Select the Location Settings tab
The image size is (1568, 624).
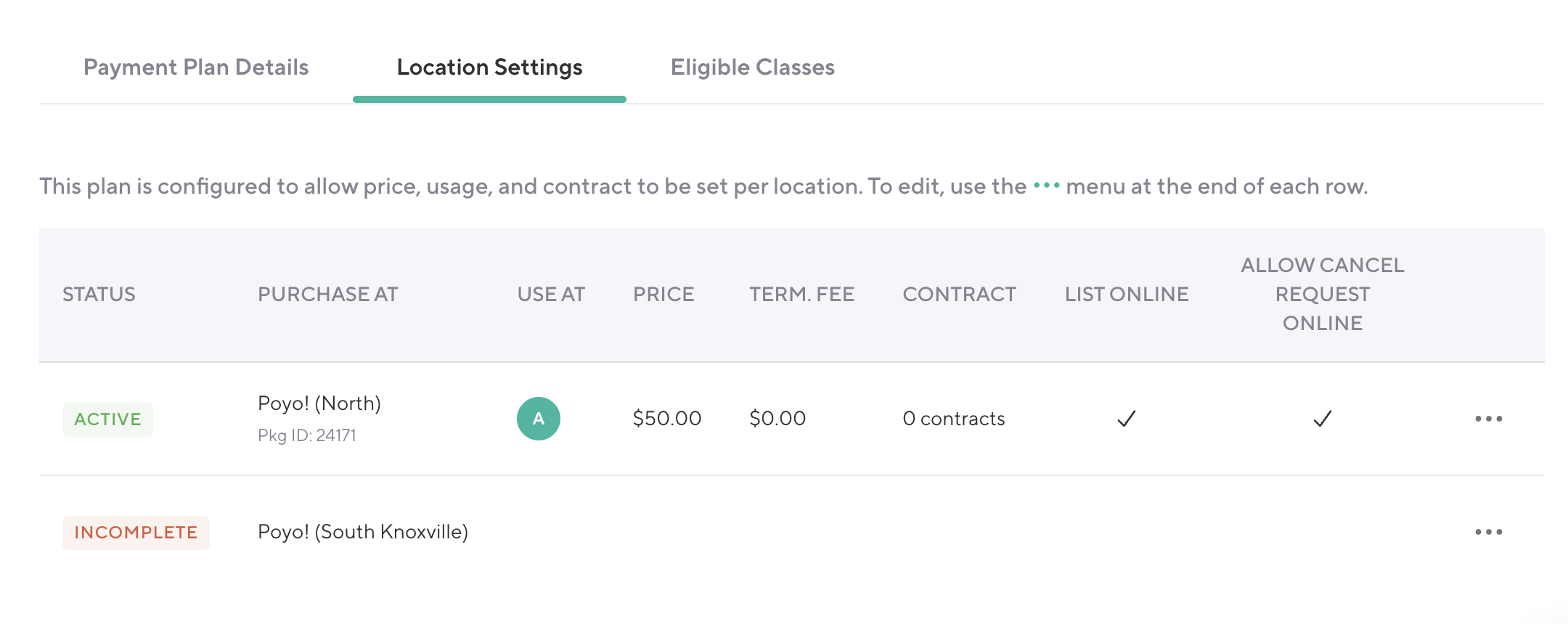coord(489,67)
